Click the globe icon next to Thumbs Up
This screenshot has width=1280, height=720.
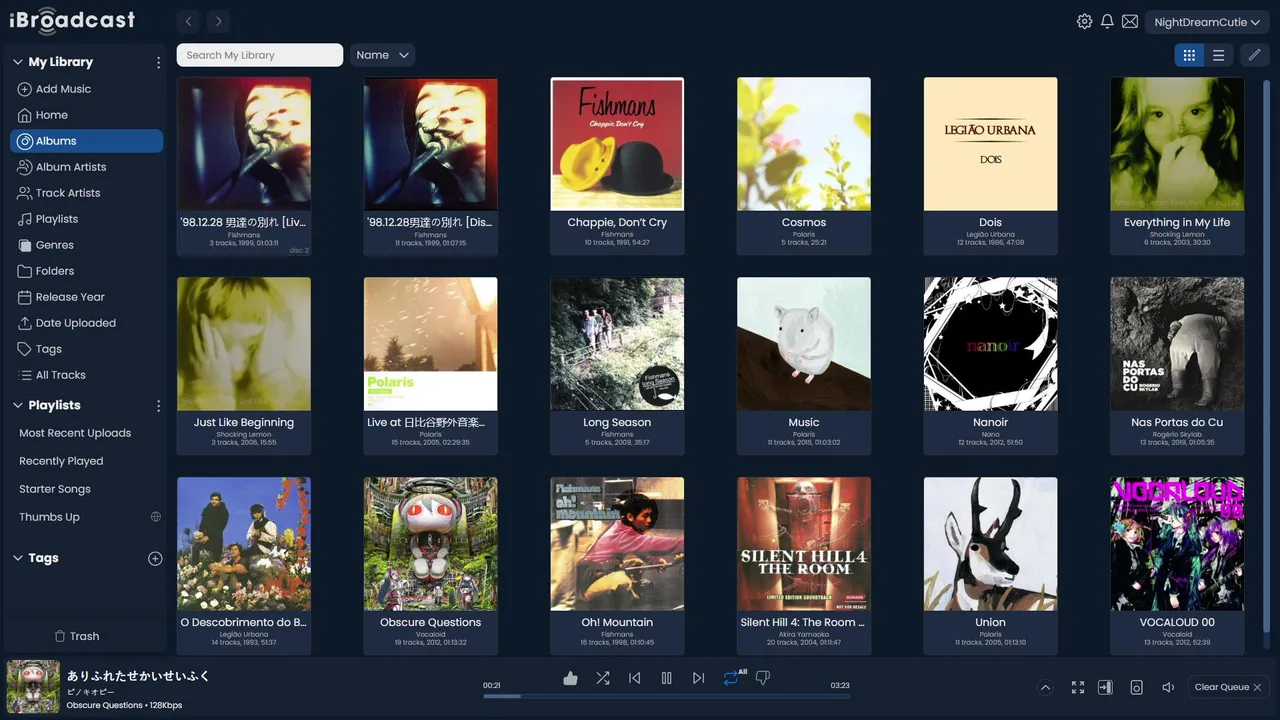click(x=155, y=517)
